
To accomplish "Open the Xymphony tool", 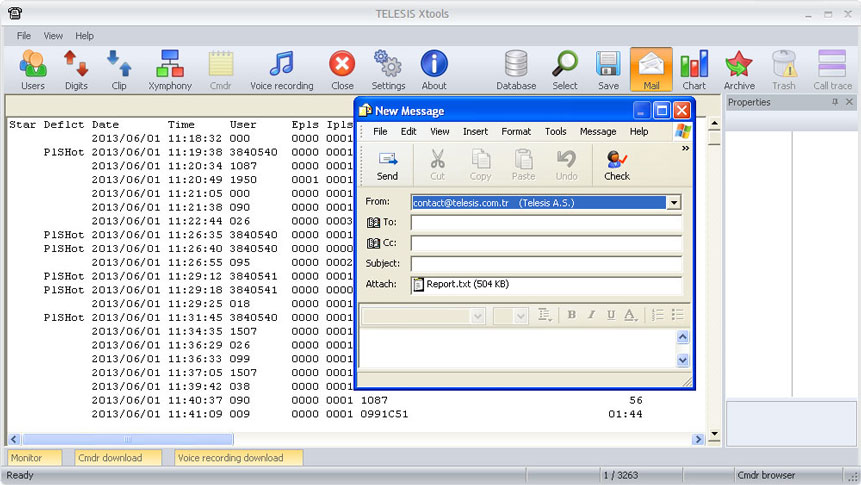I will tap(170, 70).
